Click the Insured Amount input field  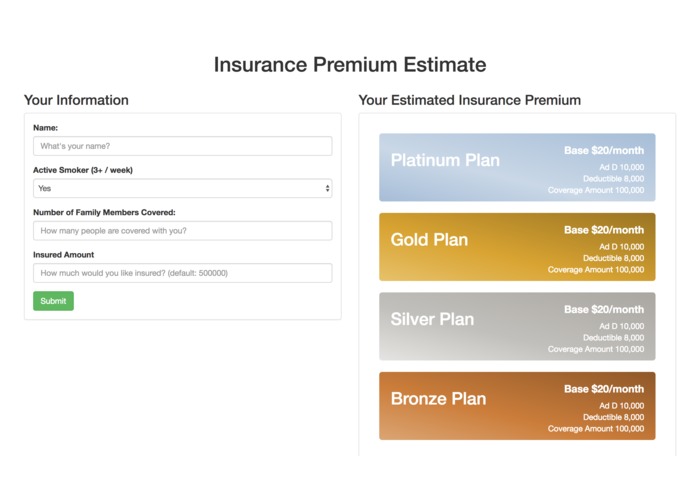click(x=183, y=273)
